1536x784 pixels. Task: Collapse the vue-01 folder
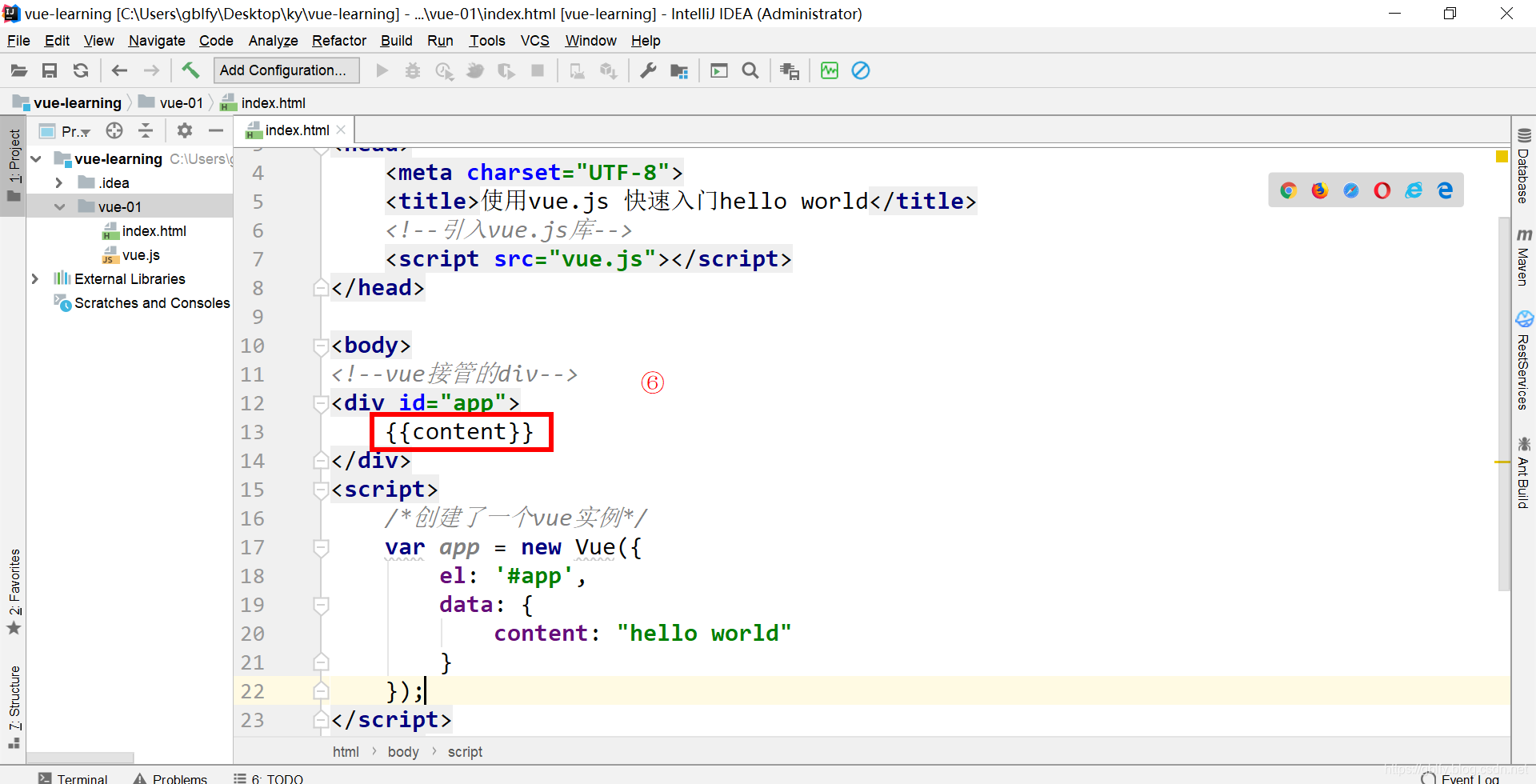[59, 207]
